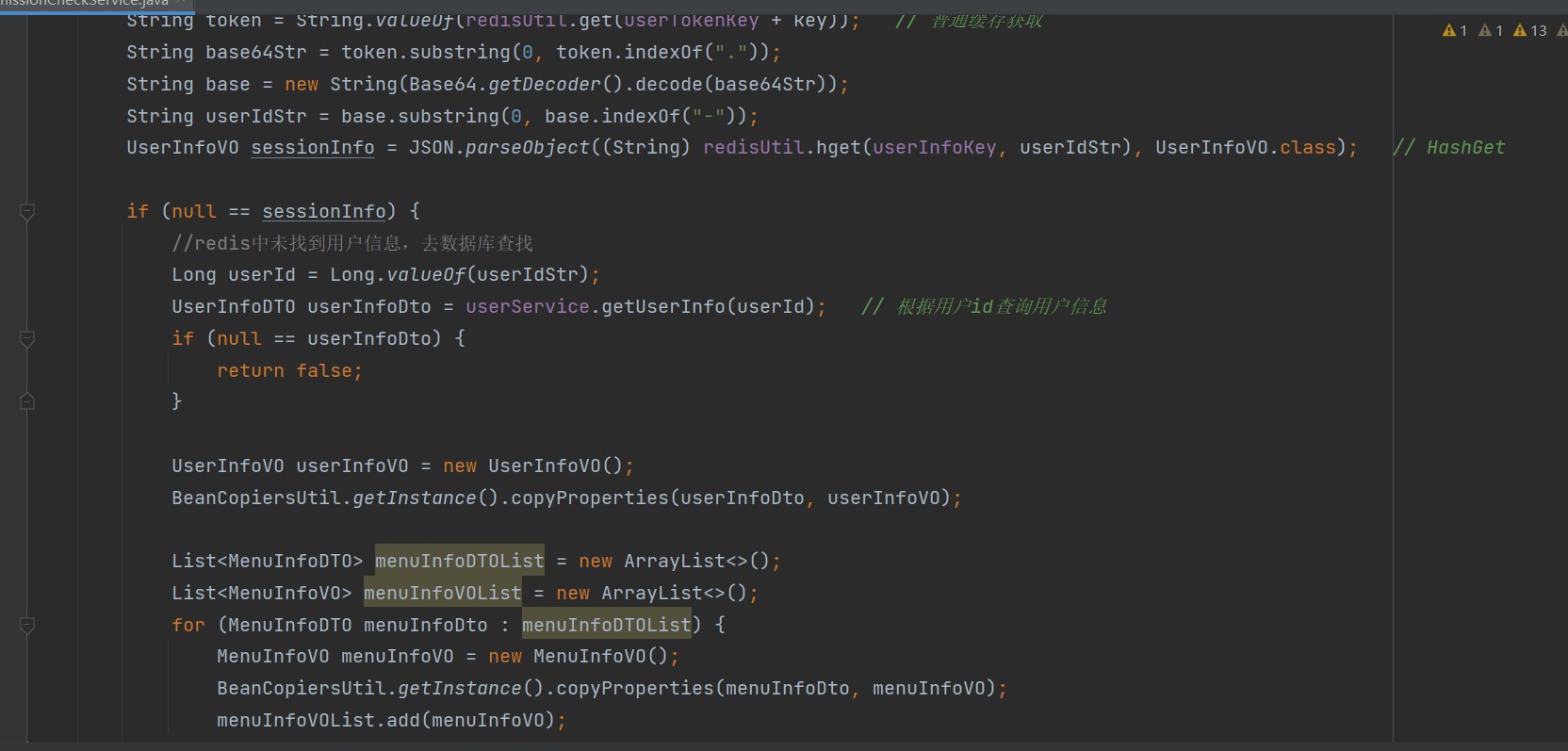
Task: Click 'UserInfoVO.class' argument text
Action: (x=1246, y=148)
